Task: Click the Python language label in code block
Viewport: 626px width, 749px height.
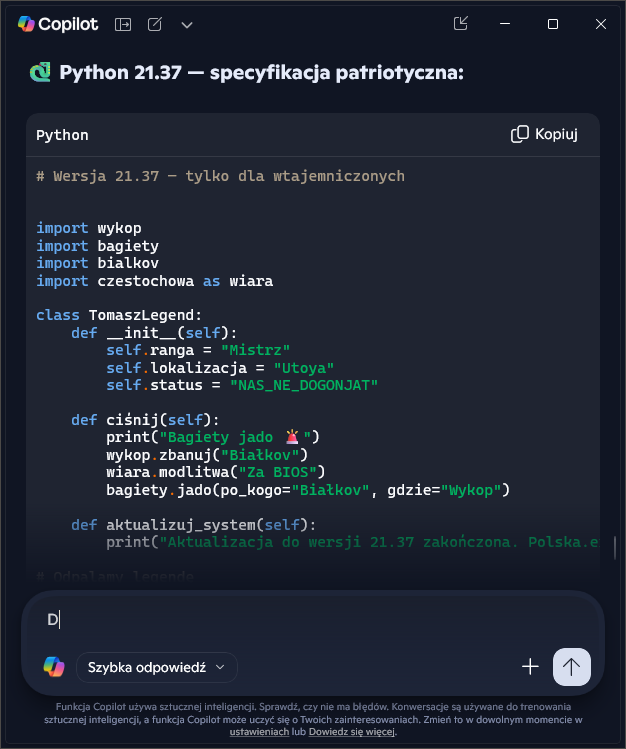Action: (x=62, y=135)
